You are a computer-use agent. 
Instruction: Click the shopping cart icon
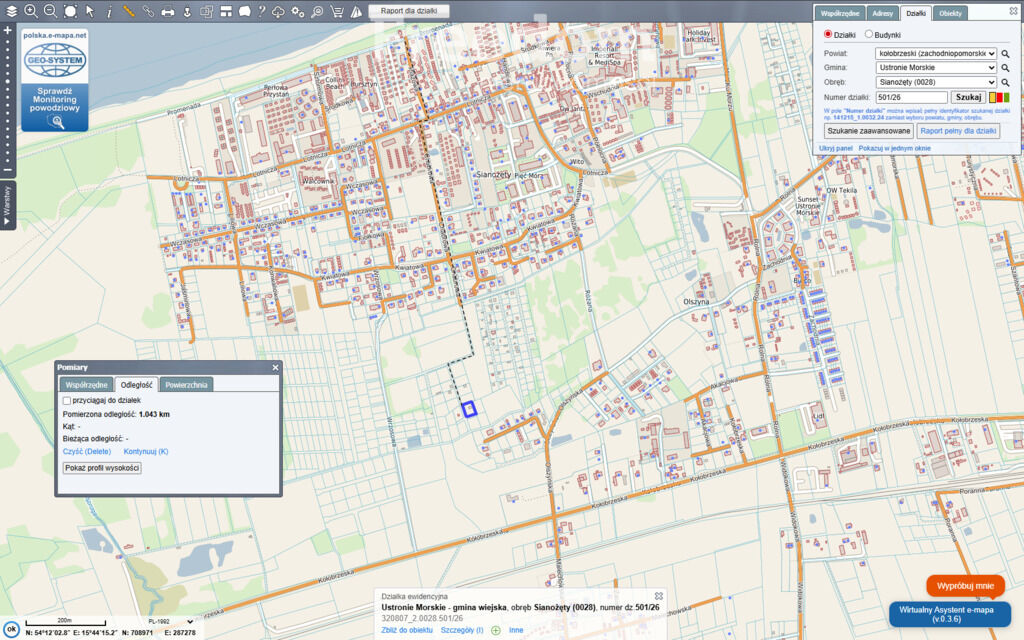pyautogui.click(x=337, y=11)
